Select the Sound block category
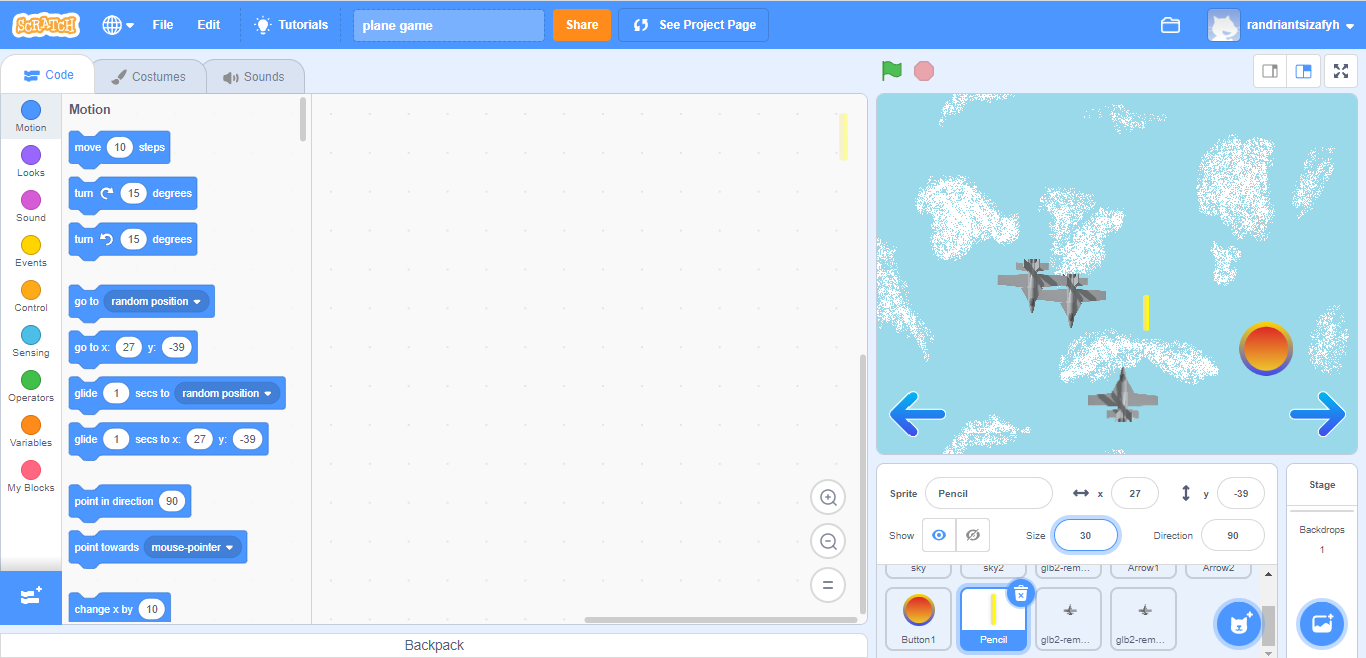The height and width of the screenshot is (658, 1366). 31,207
